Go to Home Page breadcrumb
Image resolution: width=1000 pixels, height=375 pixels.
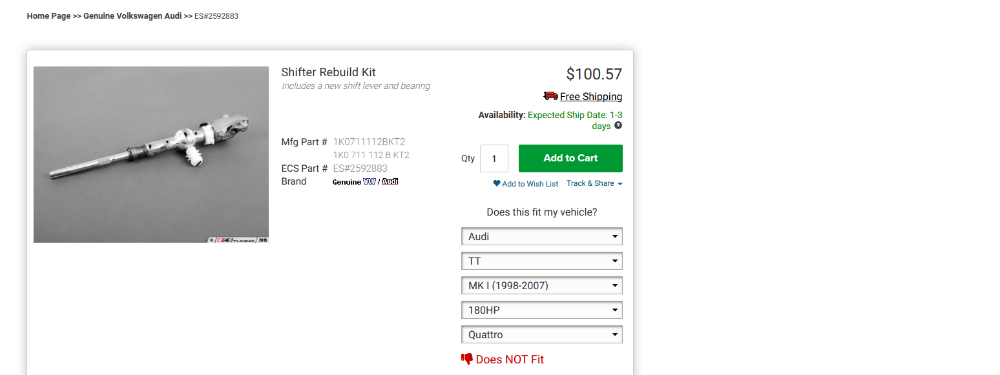pyautogui.click(x=48, y=16)
